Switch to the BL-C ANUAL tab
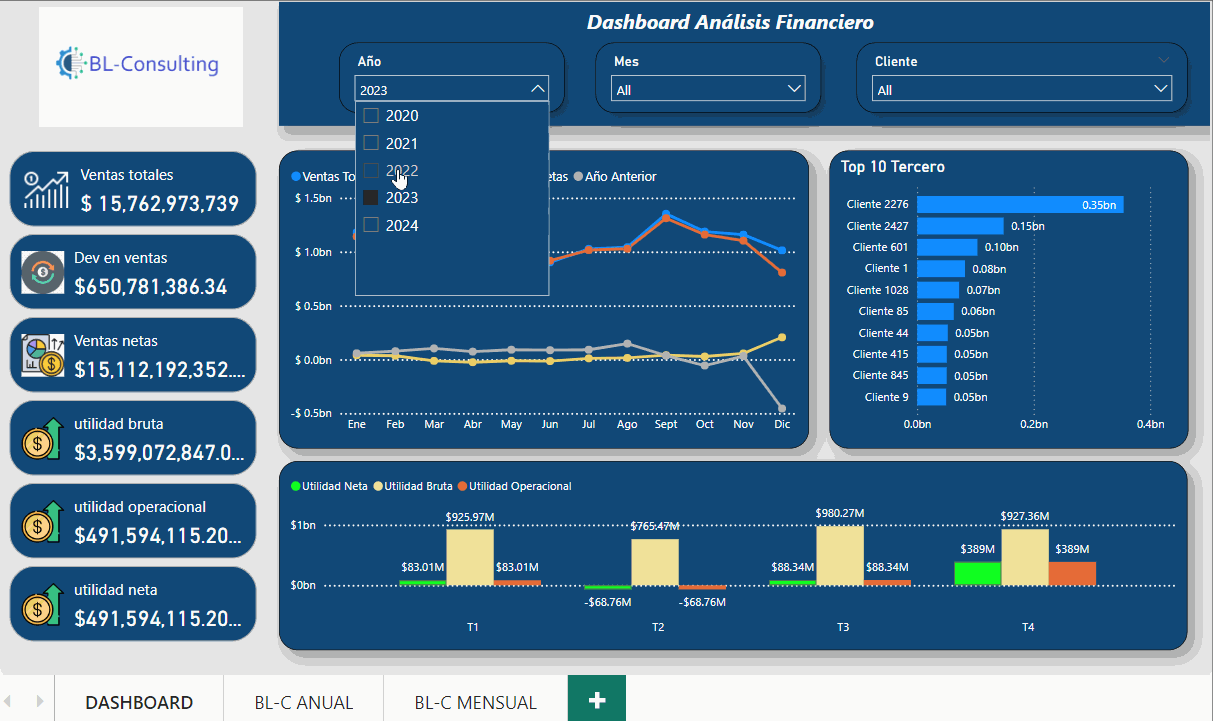This screenshot has height=721, width=1213. pos(303,702)
